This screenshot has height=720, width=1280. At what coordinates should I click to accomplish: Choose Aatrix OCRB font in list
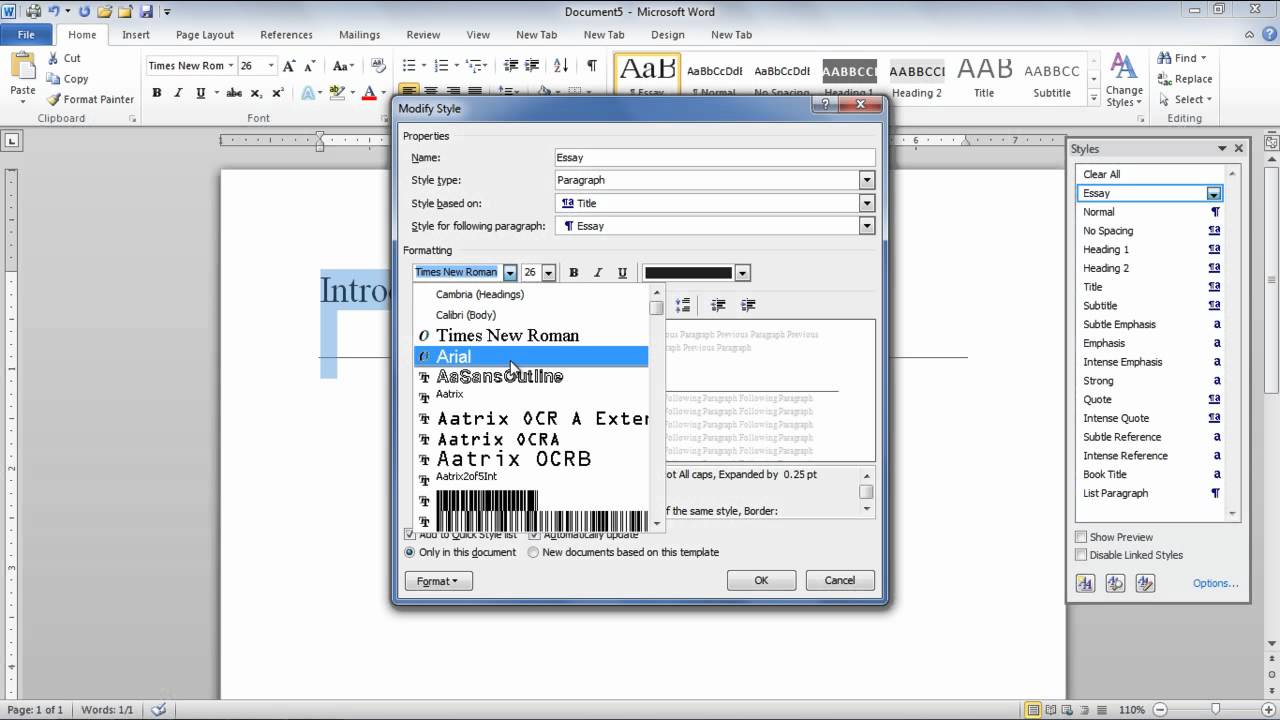531,459
